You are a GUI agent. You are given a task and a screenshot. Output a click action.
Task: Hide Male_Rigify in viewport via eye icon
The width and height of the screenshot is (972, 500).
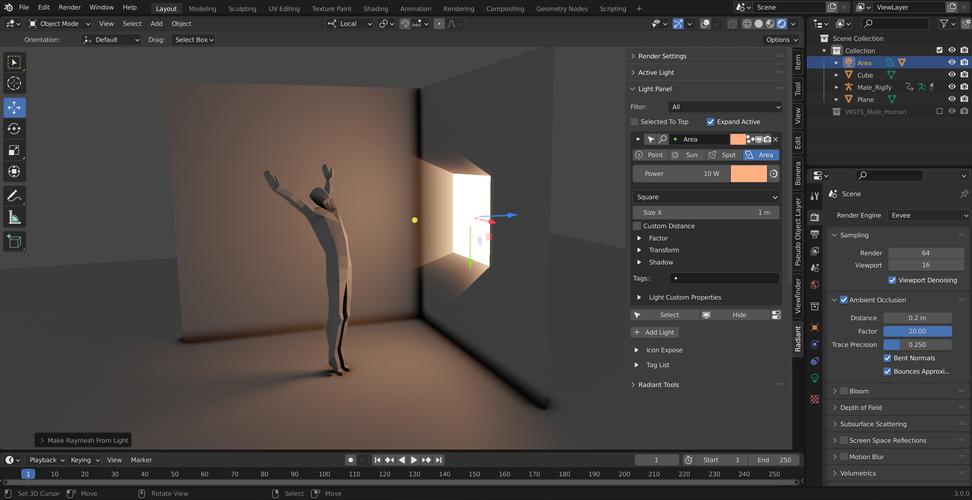(x=952, y=87)
